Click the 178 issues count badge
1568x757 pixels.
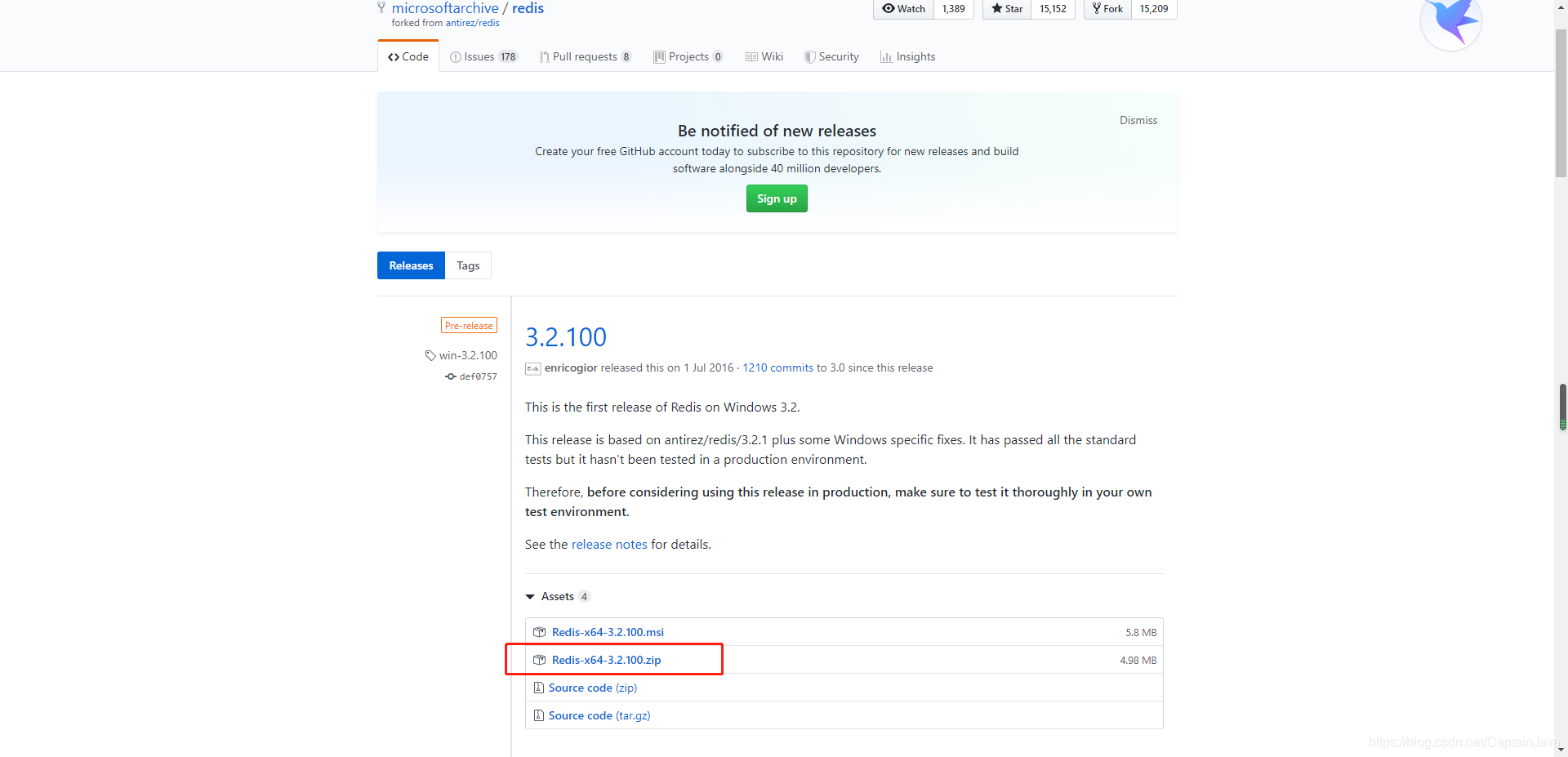[508, 57]
